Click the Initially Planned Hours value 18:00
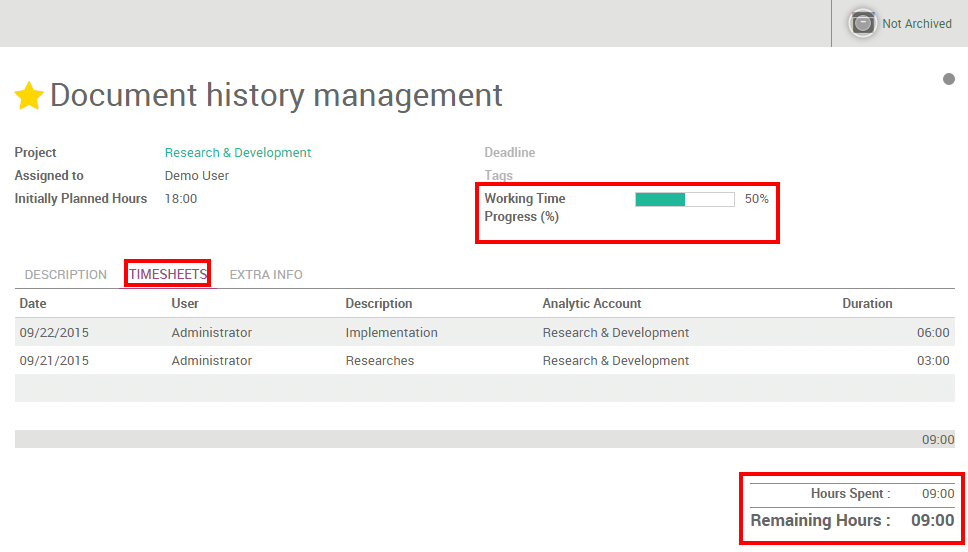 point(181,199)
